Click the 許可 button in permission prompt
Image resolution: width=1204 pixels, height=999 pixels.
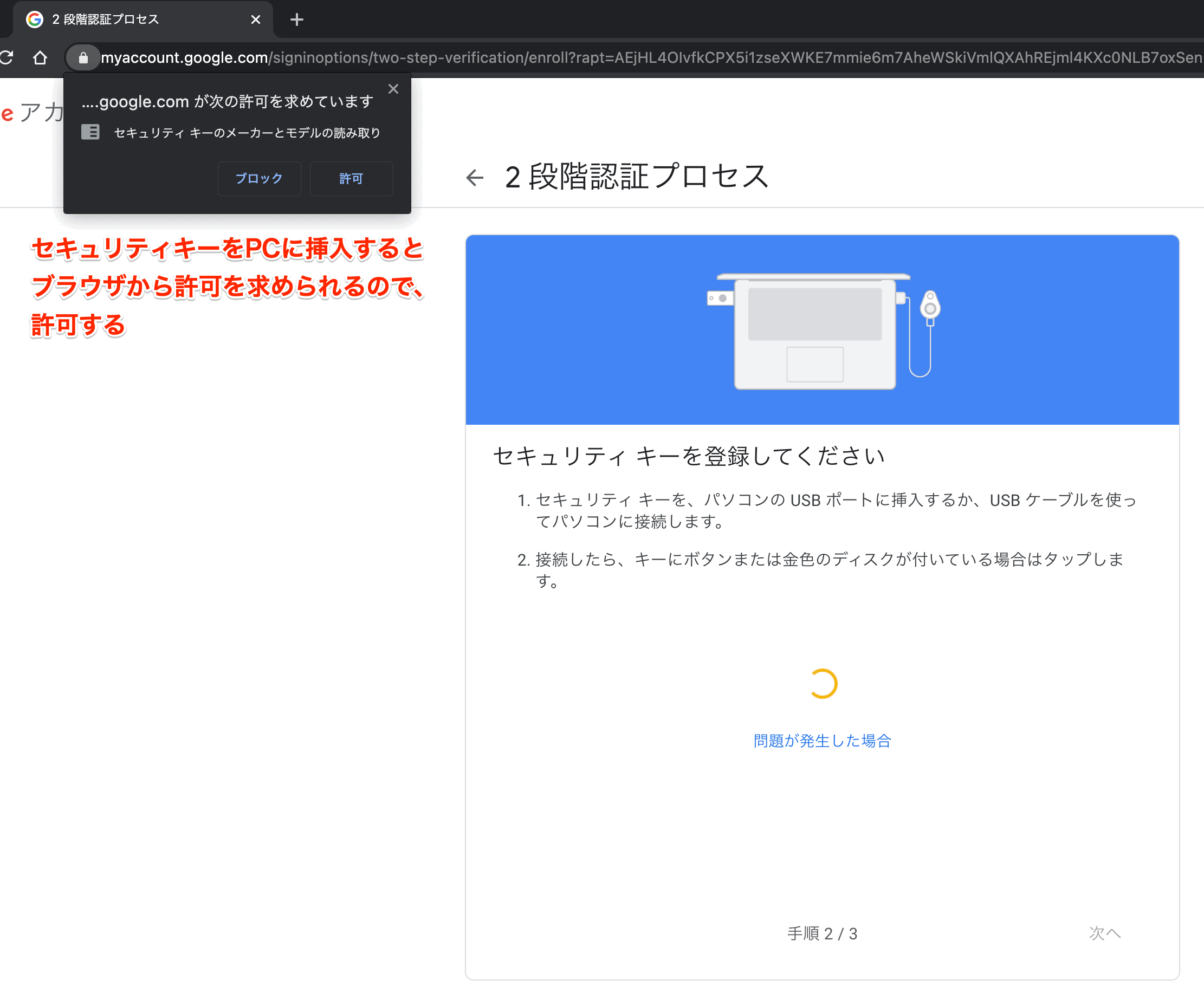coord(352,178)
